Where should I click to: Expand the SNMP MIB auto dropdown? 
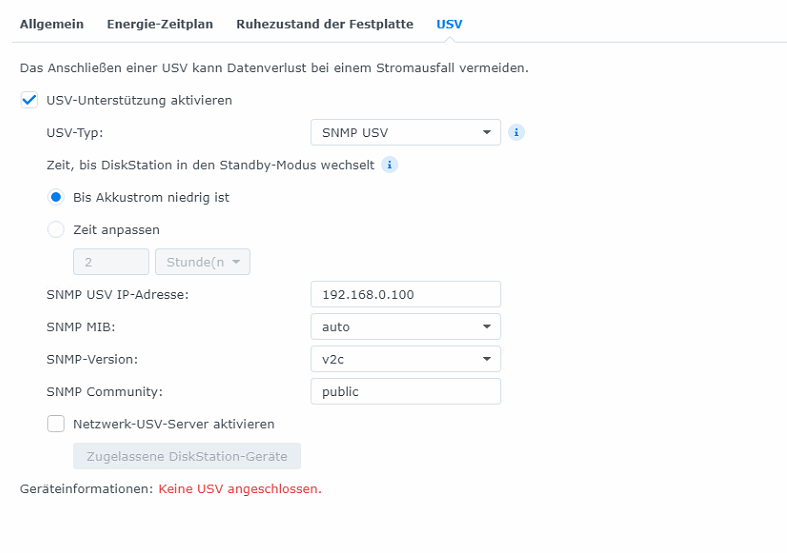click(406, 327)
